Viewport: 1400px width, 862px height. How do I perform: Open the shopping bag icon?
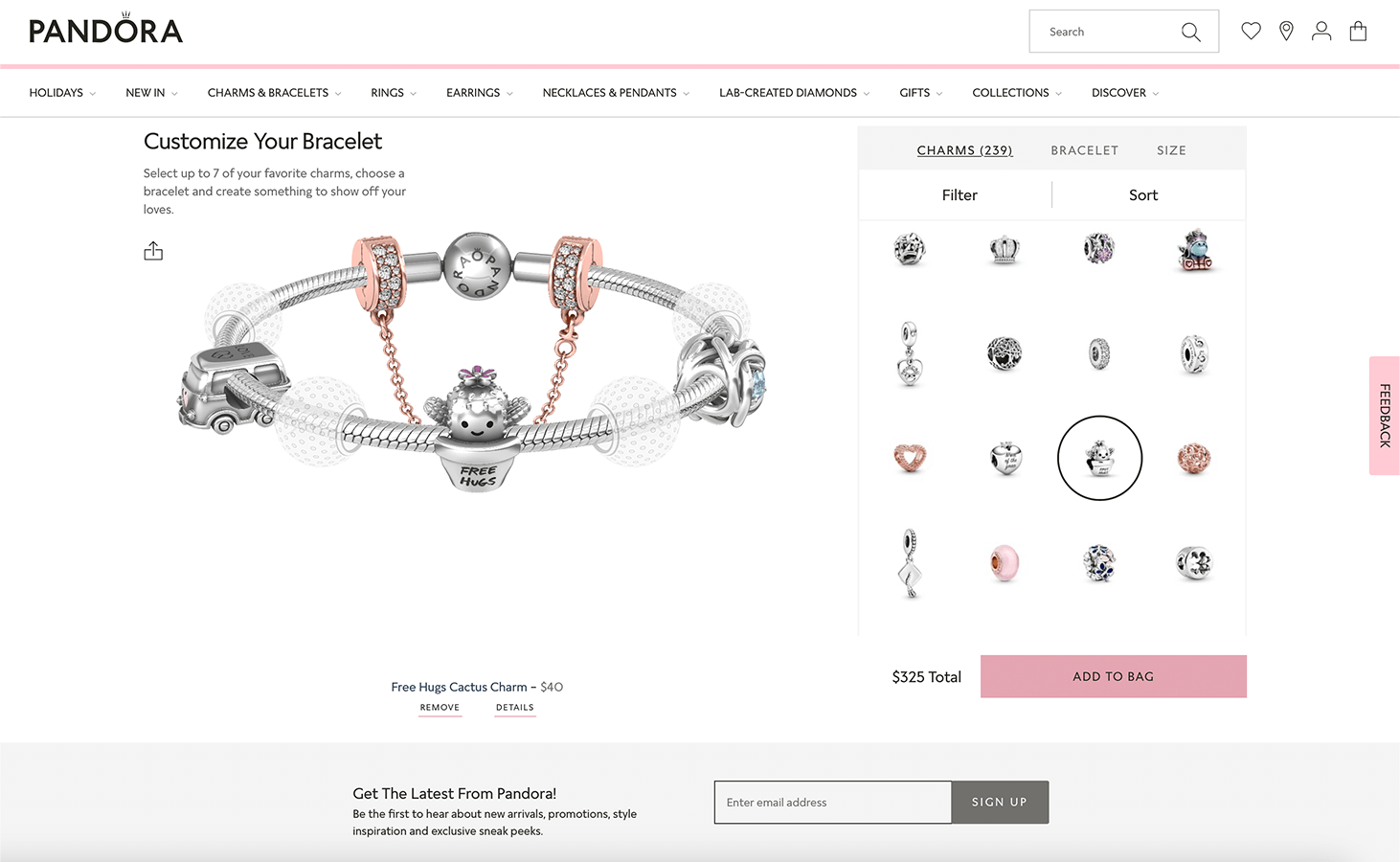pos(1358,31)
